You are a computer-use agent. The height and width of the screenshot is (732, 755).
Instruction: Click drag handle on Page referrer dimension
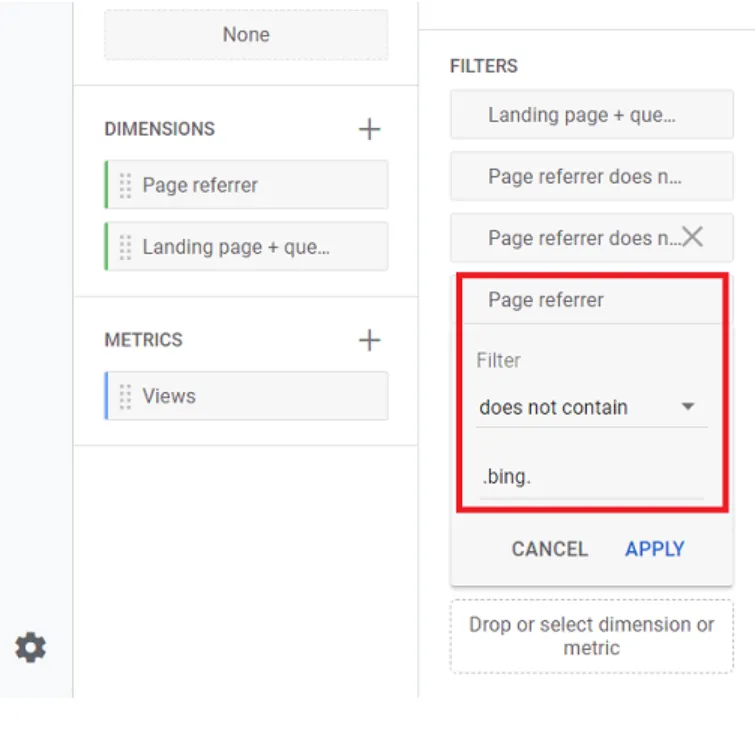(126, 185)
